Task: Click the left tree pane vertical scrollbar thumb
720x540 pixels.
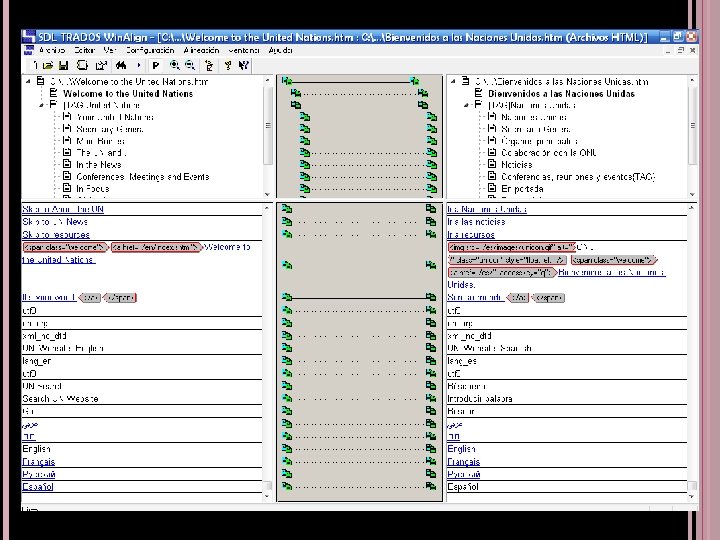Action: pos(268,125)
